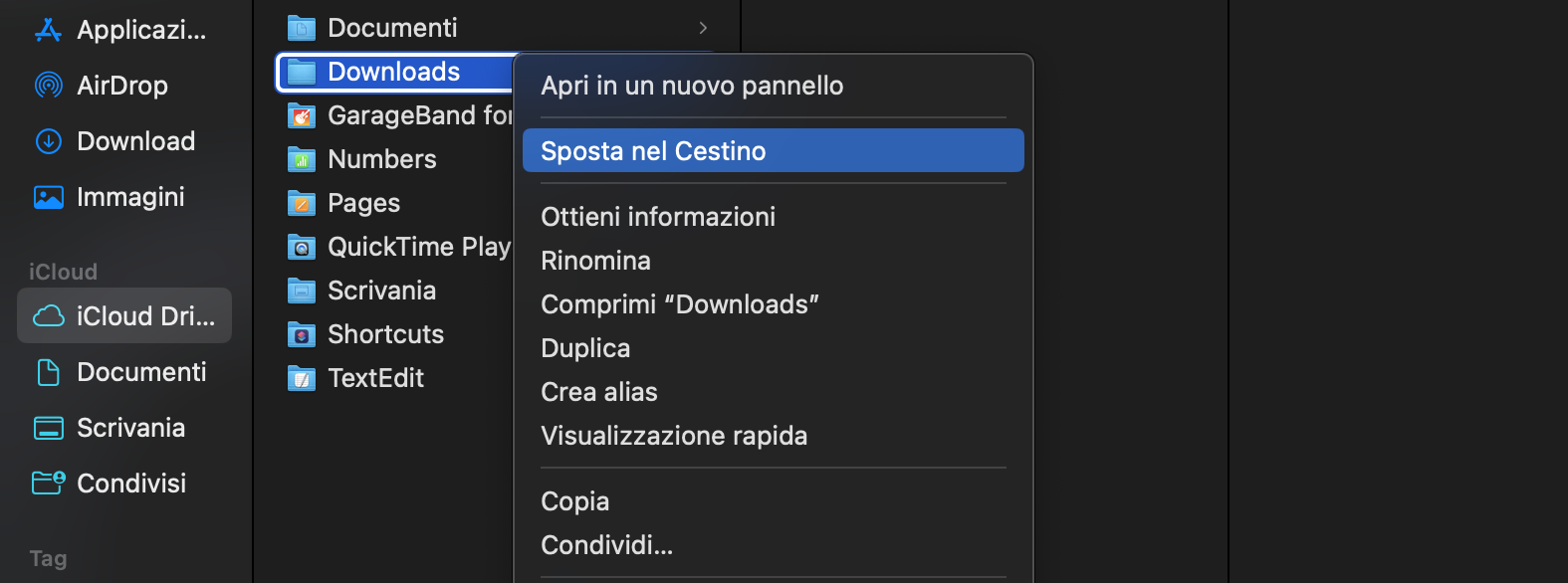Select Sposta nel Cestino
The height and width of the screenshot is (583, 1568).
653,150
